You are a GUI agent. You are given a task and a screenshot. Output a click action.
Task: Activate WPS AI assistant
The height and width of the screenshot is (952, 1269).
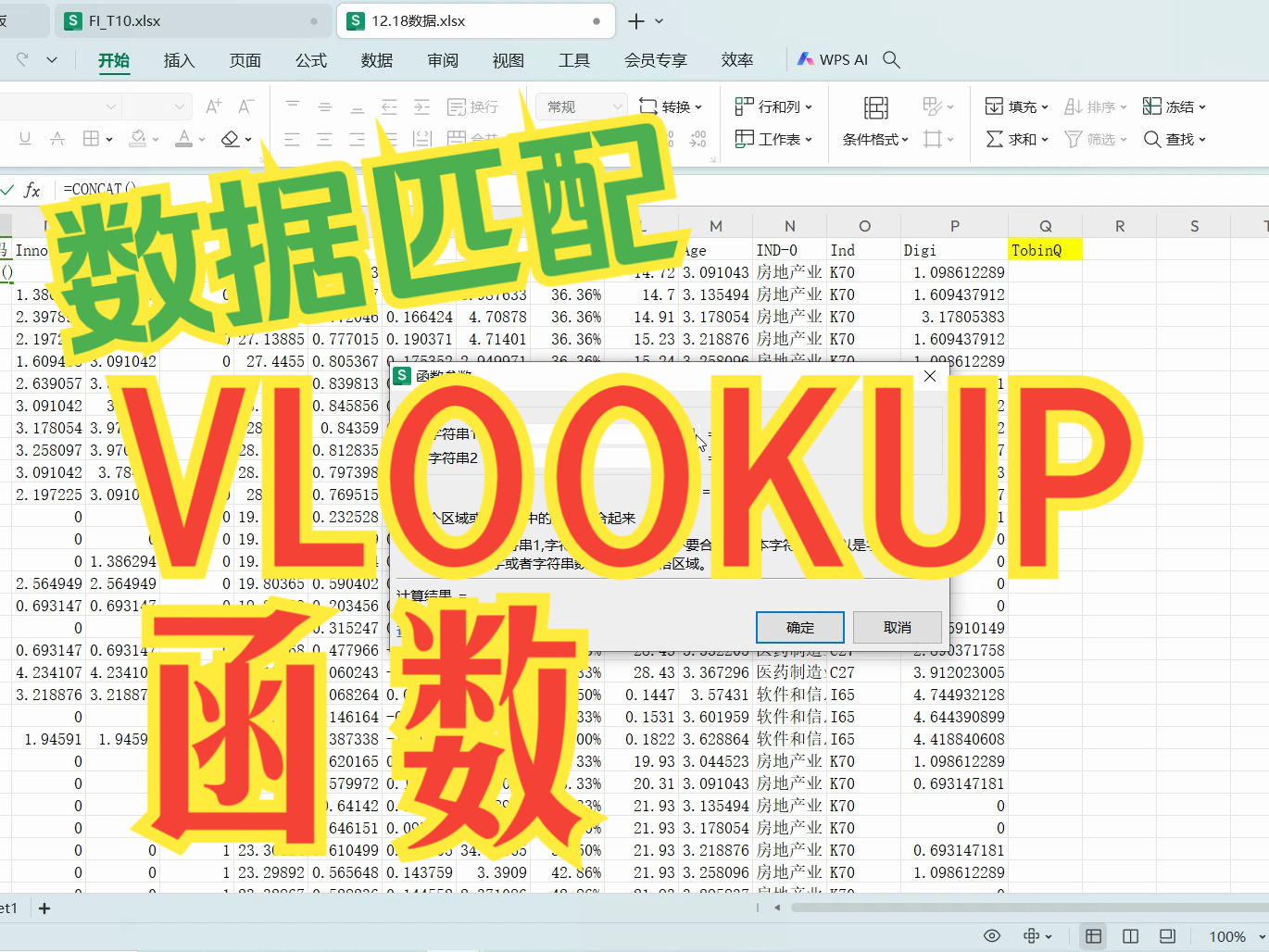[831, 58]
